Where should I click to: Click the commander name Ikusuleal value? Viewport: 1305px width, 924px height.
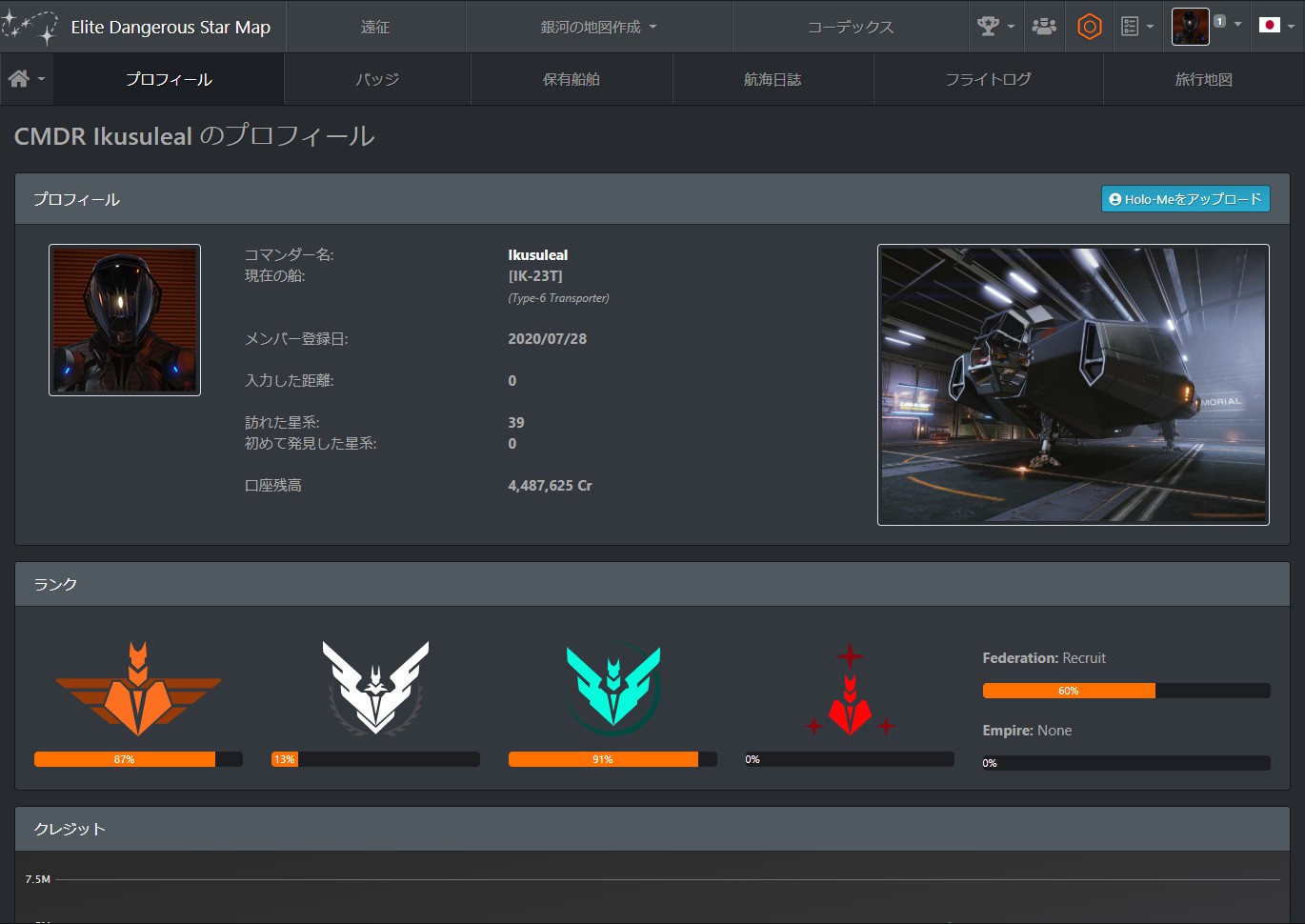(x=538, y=254)
